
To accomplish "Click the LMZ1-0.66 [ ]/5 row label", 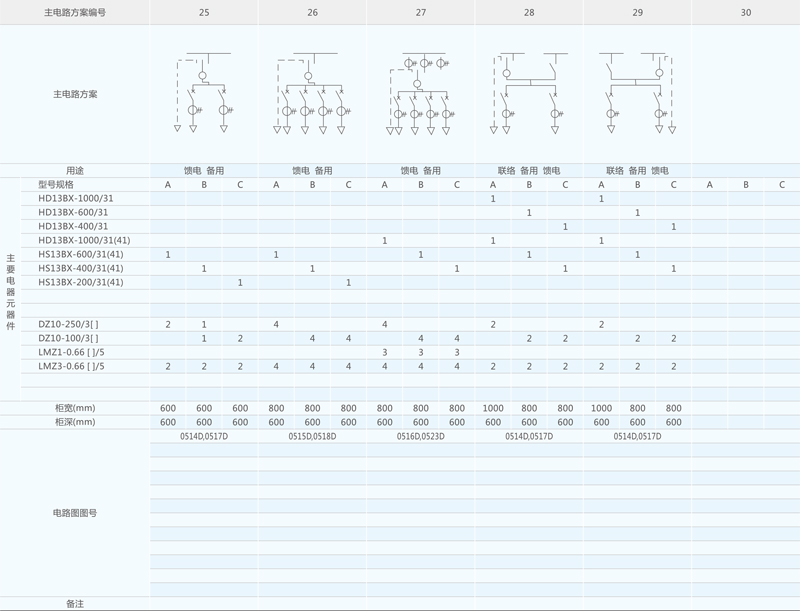I will [71, 353].
